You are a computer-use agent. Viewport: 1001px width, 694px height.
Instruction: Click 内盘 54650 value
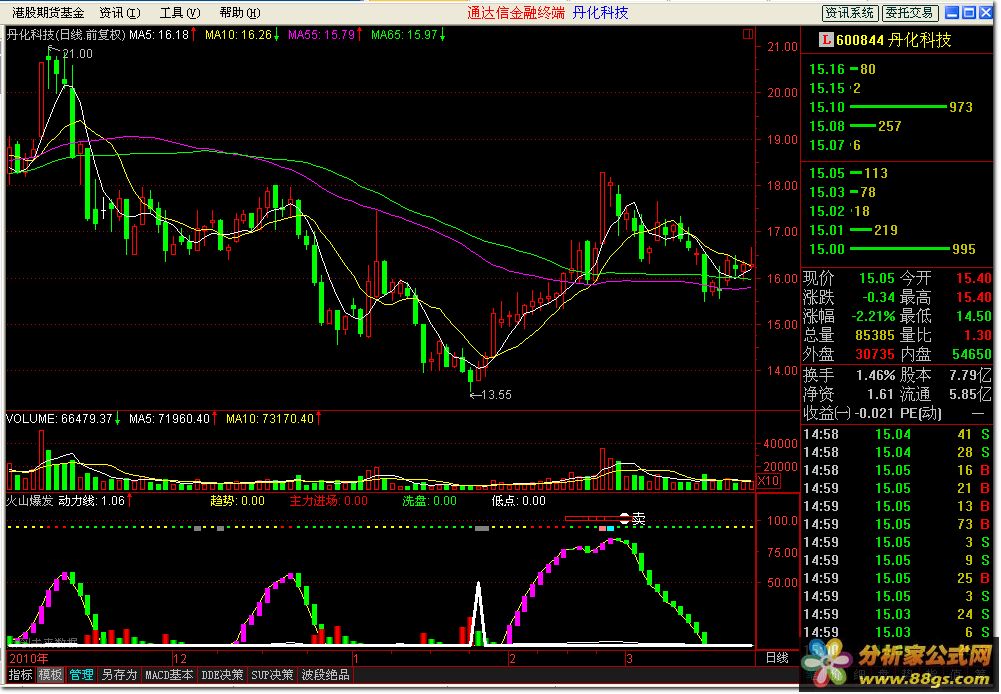tap(972, 354)
